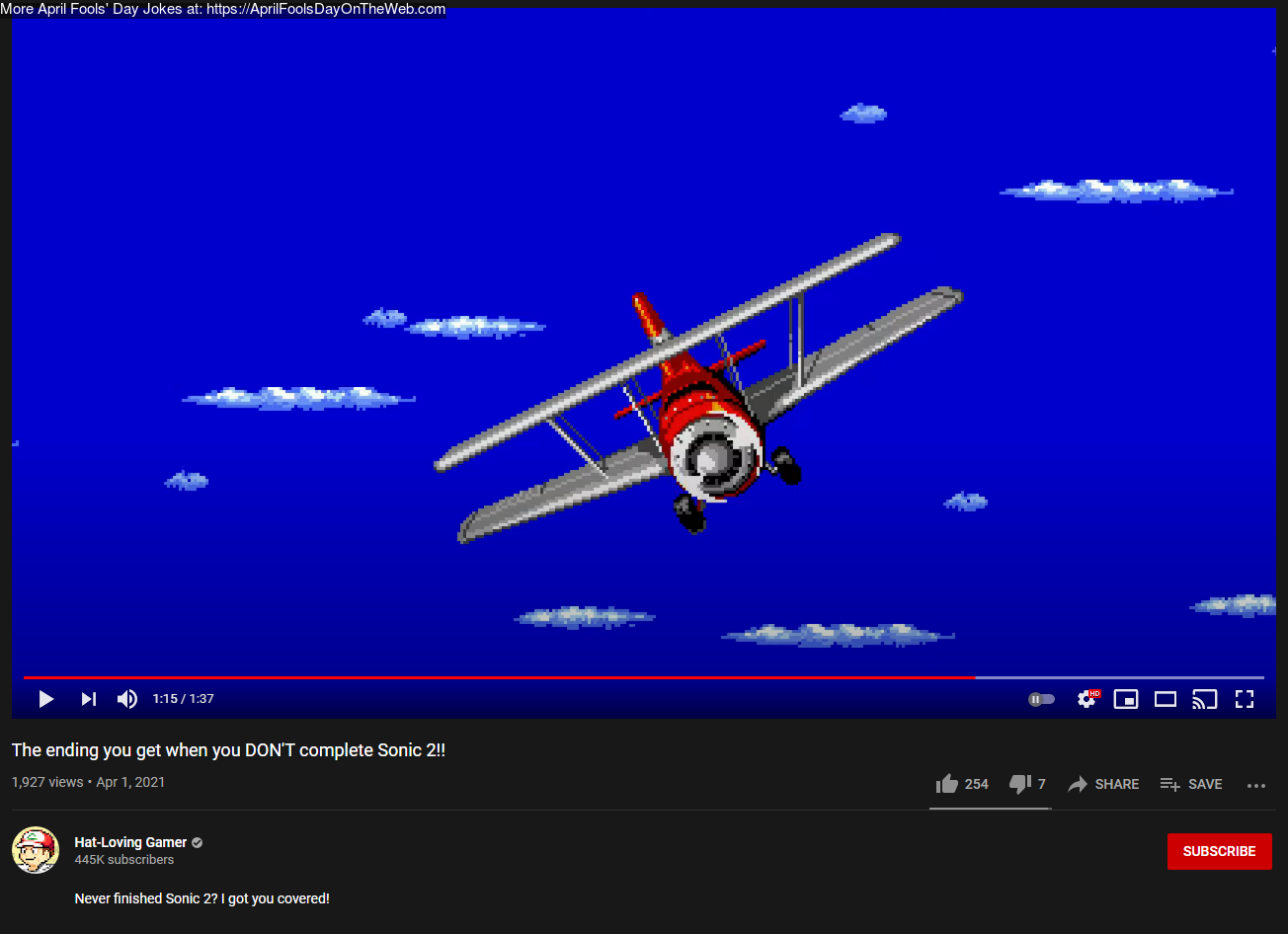Open video settings gear icon
Viewport: 1288px width, 934px height.
1087,699
